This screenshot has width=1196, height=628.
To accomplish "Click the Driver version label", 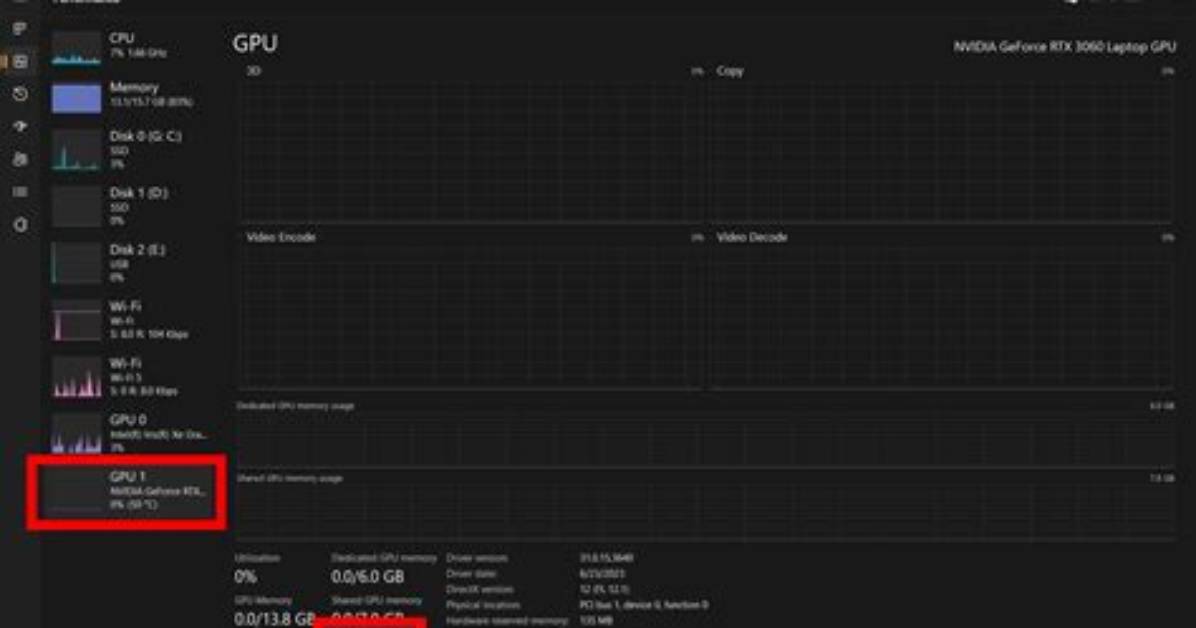I will click(x=476, y=559).
